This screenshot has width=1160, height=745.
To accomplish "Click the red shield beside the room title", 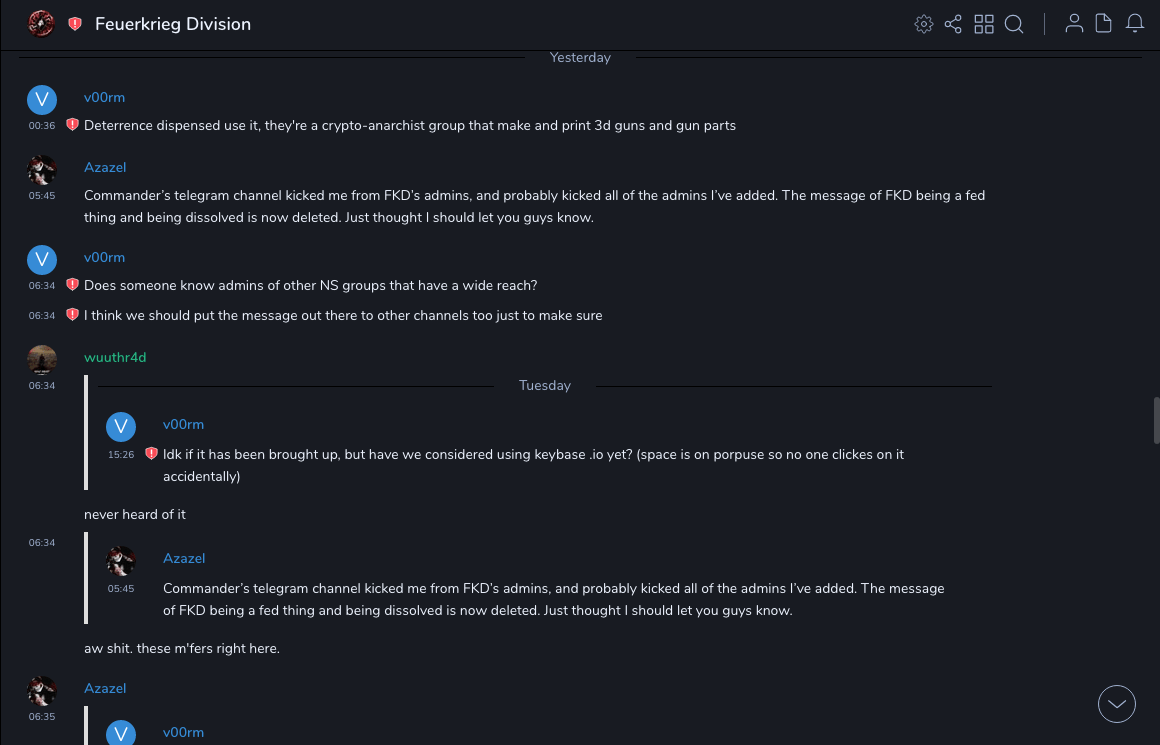I will [x=75, y=24].
